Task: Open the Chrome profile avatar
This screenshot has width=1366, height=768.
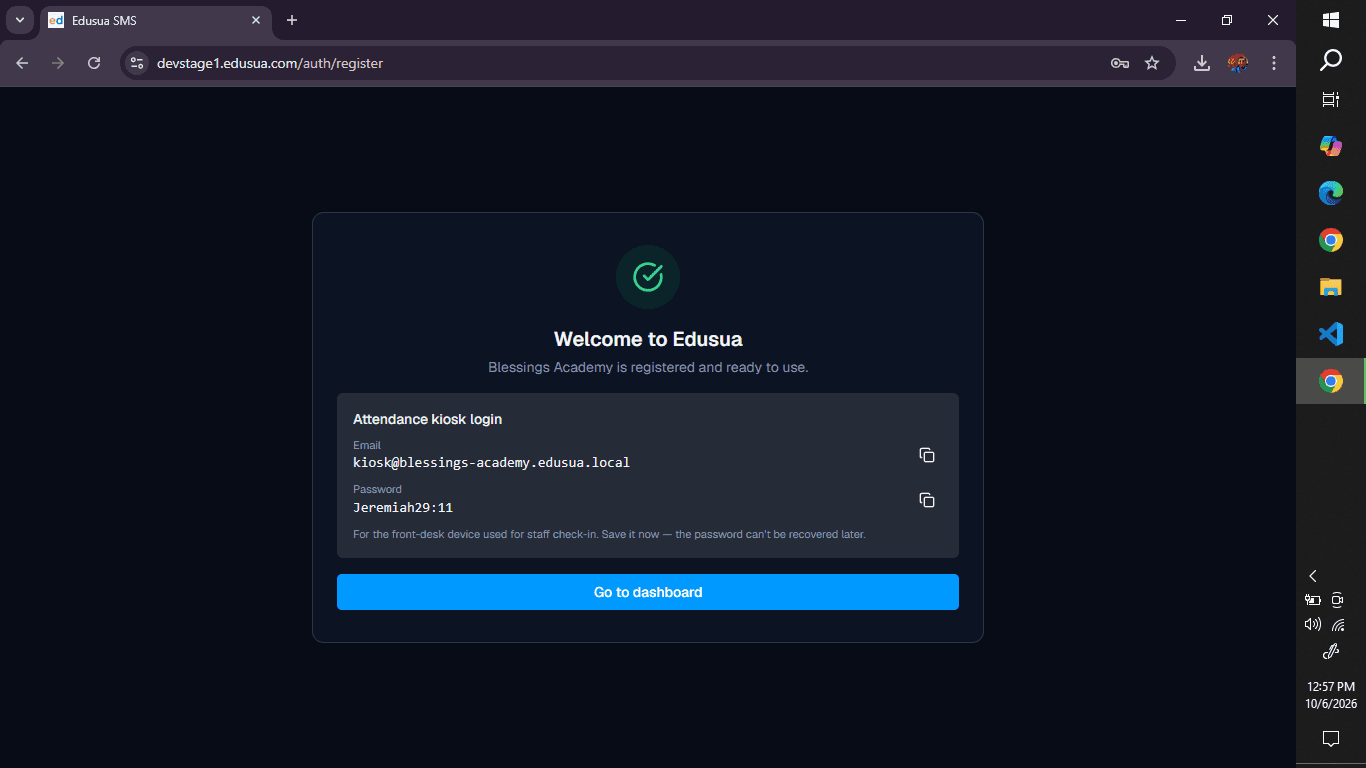Action: click(x=1238, y=63)
